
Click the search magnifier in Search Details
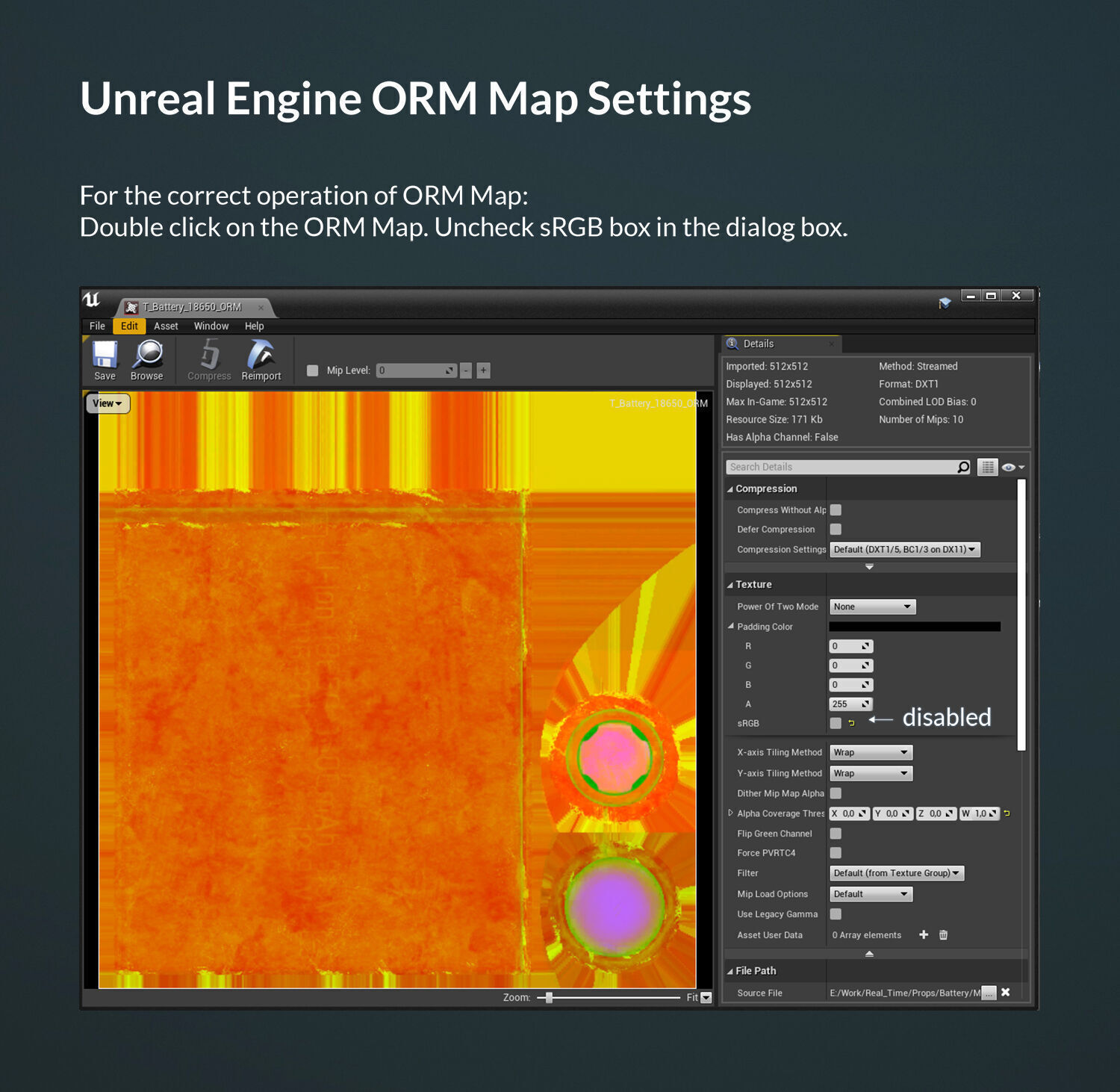pos(963,467)
